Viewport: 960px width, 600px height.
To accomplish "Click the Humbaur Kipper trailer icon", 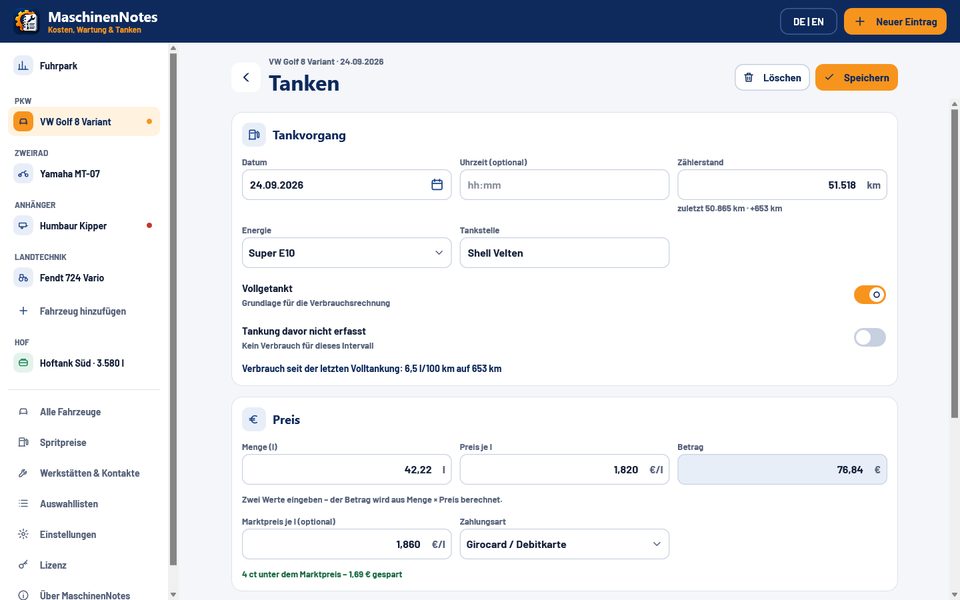I will [x=23, y=226].
